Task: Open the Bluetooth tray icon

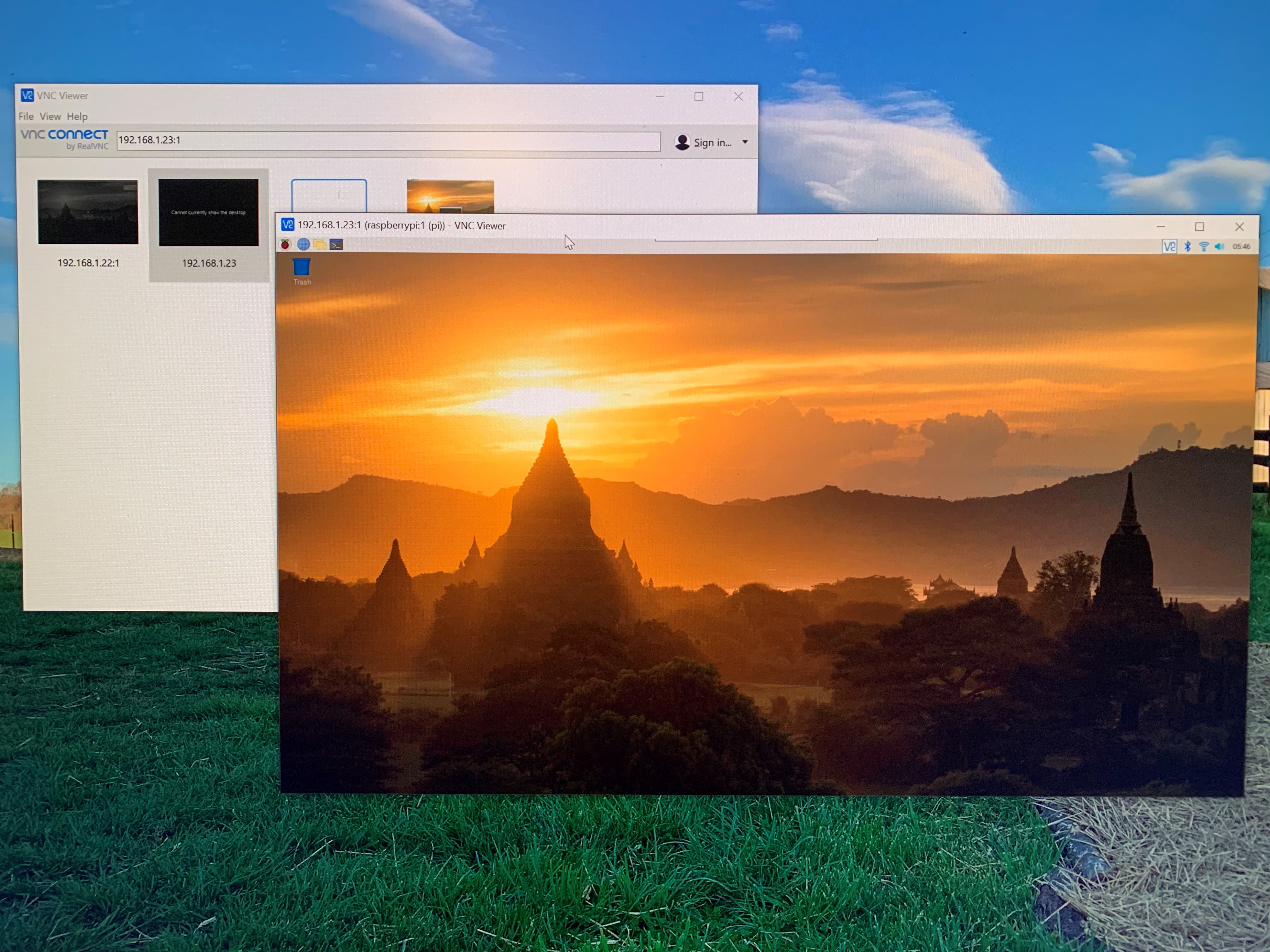Action: coord(1187,246)
